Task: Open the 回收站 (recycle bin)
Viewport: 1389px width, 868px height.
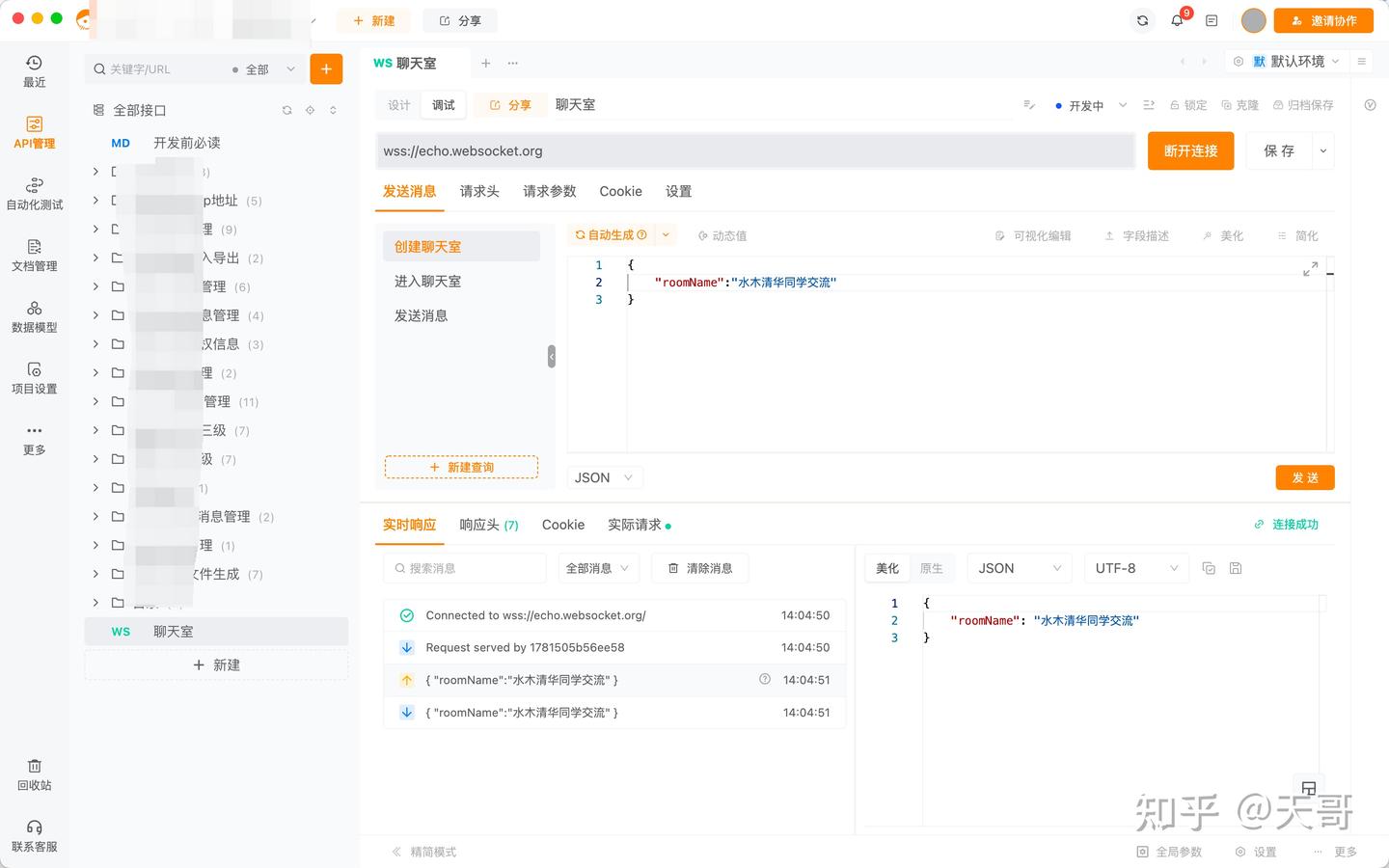Action: pos(35,774)
